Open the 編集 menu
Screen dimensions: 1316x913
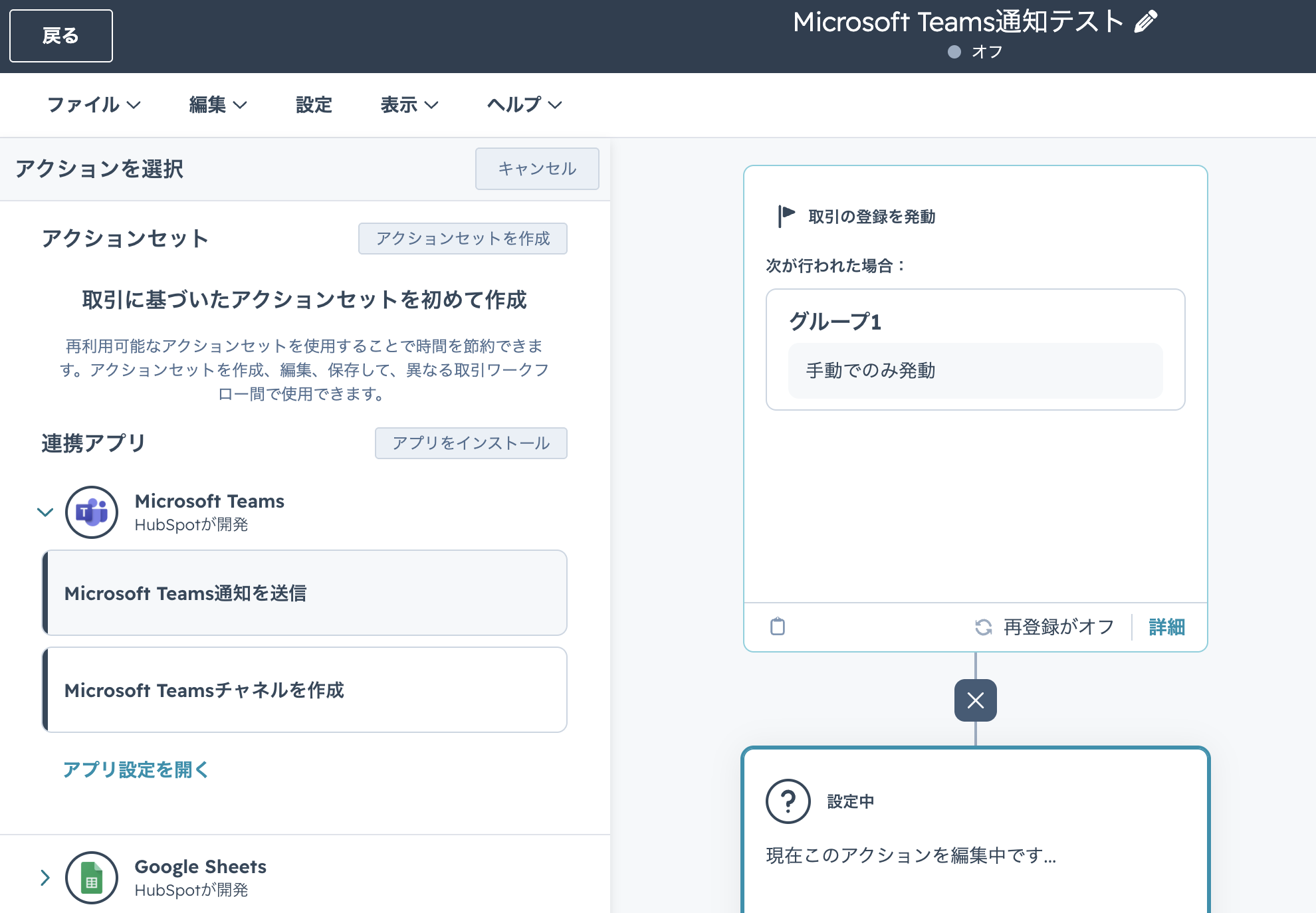pyautogui.click(x=218, y=105)
